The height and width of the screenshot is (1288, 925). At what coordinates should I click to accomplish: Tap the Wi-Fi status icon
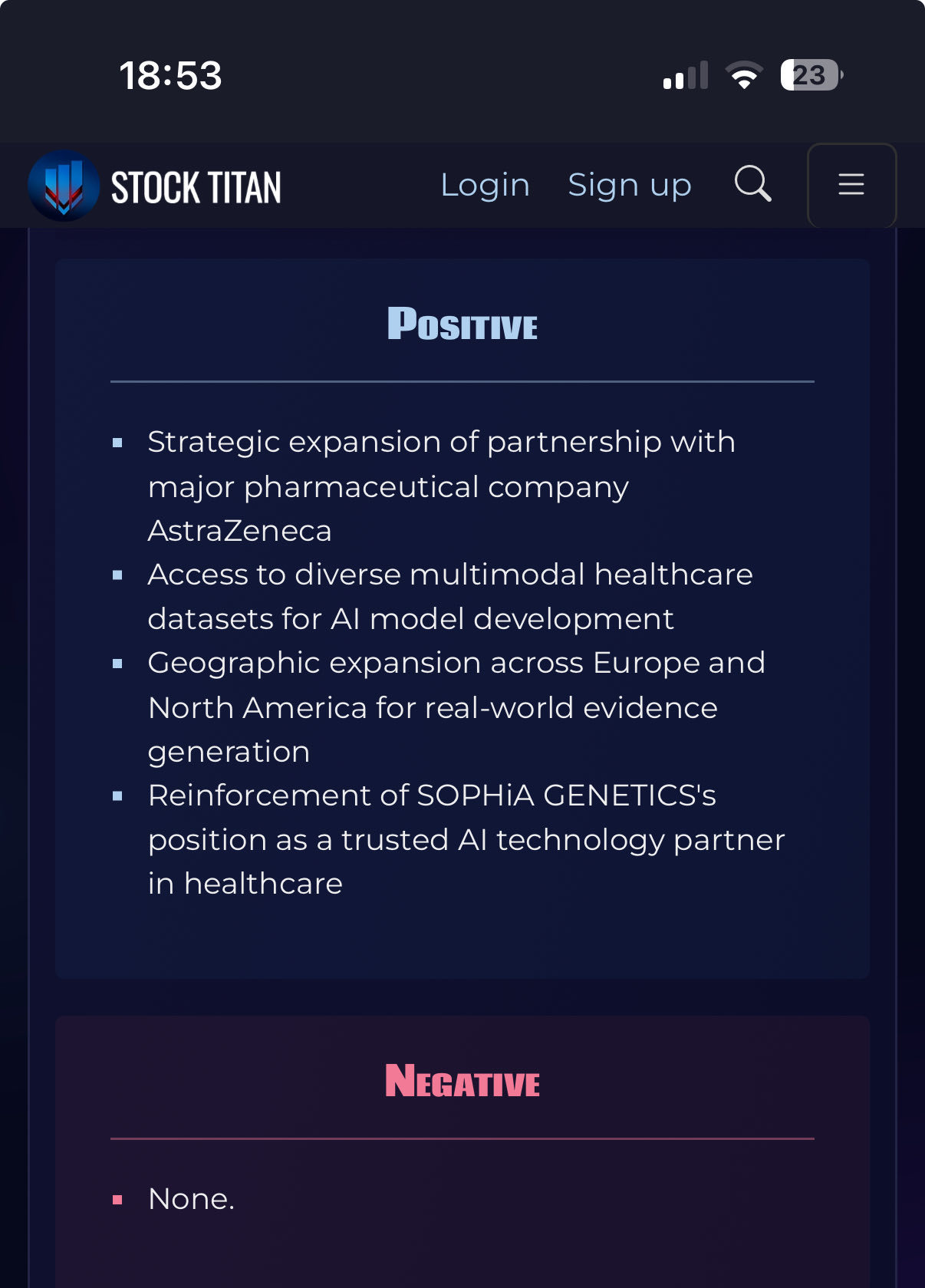tap(744, 75)
